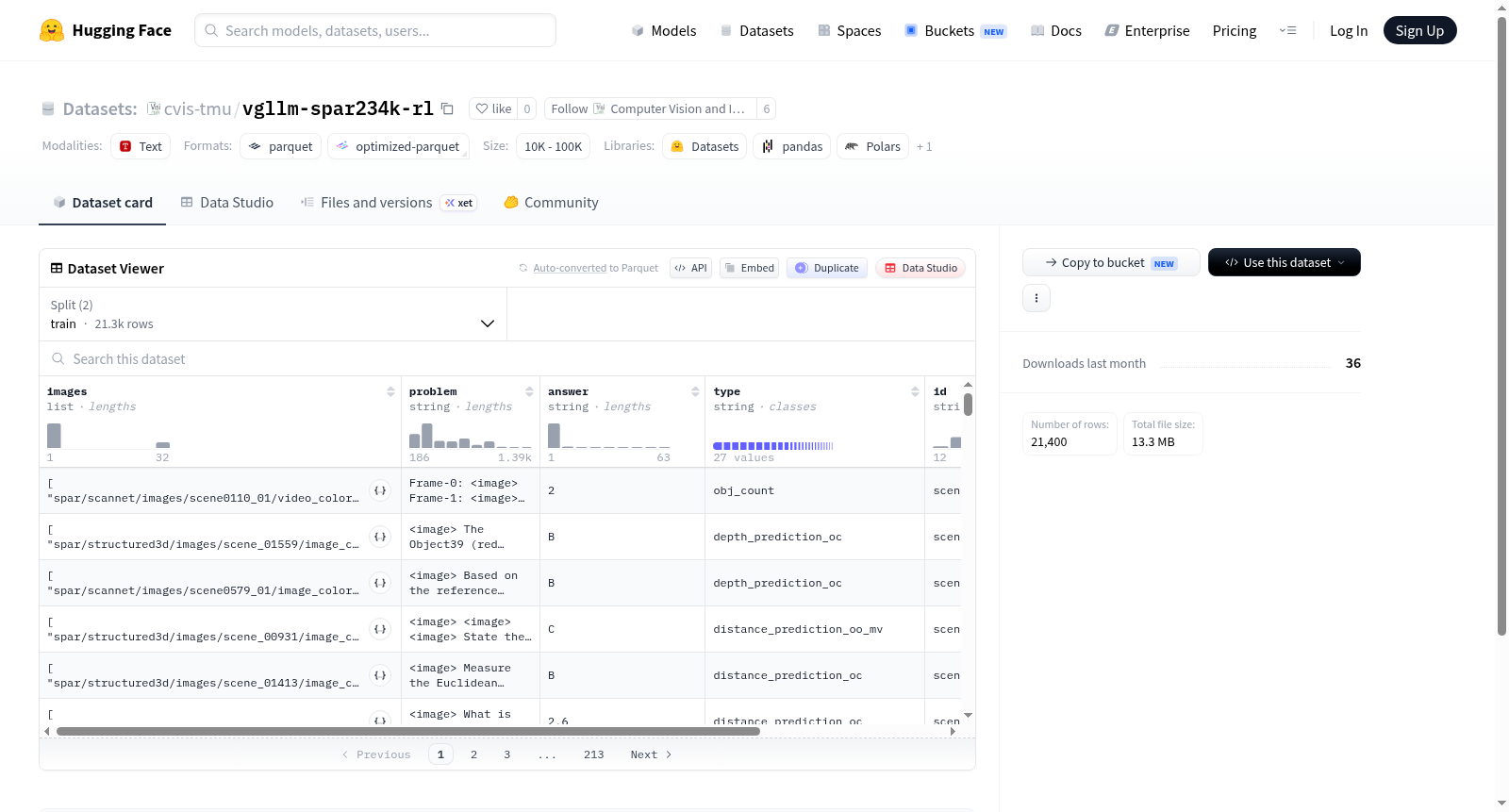This screenshot has height=812, width=1509.
Task: Expand the navigation overflow menu icon
Action: coord(1287,30)
